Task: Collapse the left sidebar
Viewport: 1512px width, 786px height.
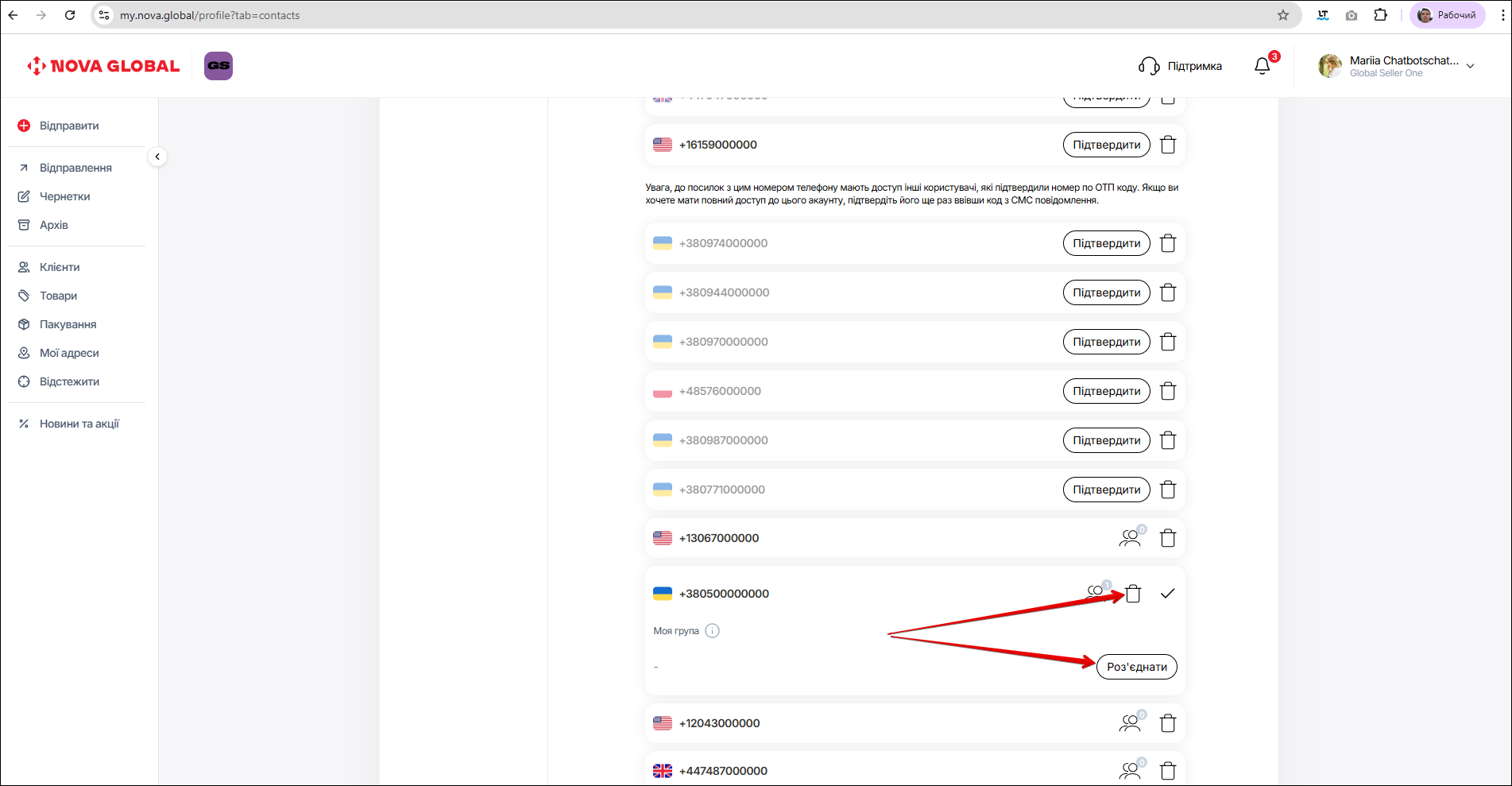Action: (x=157, y=157)
